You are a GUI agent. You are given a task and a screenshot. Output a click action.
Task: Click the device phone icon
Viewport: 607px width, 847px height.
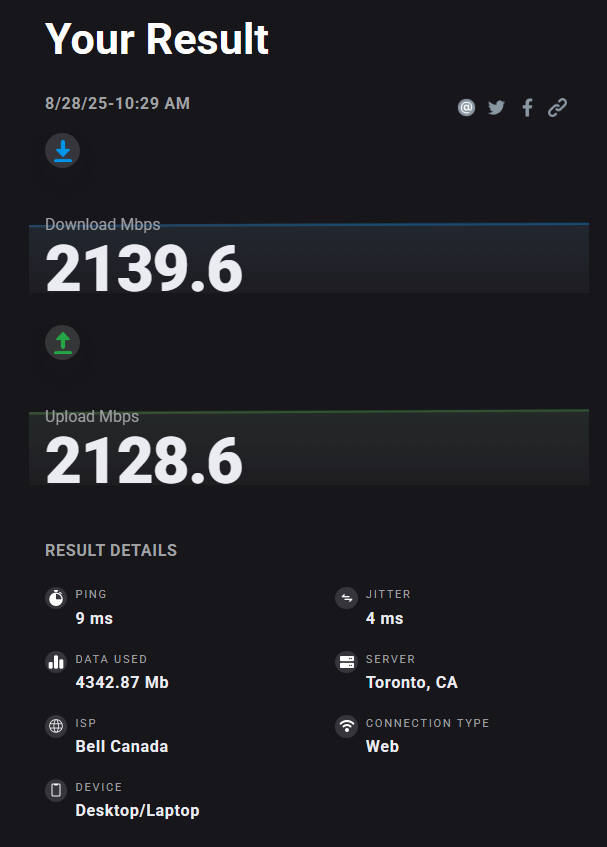(56, 791)
